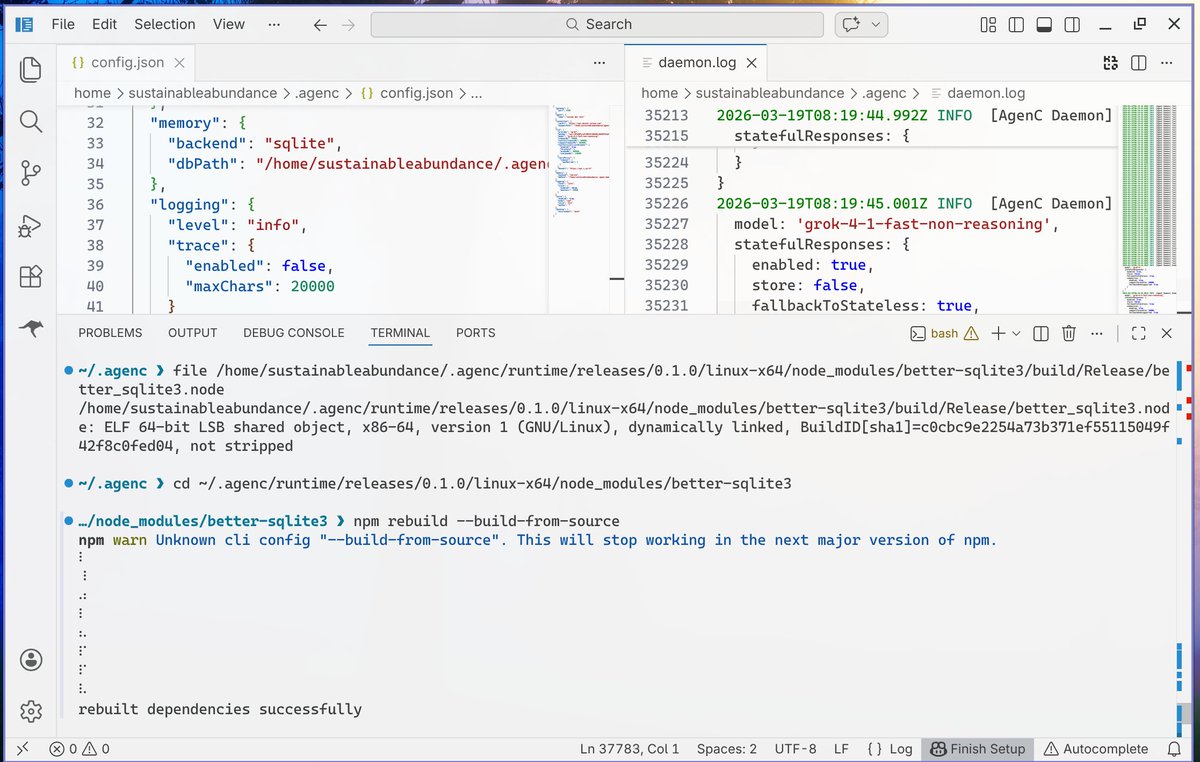Open the new terminal profile dropdown
Viewport: 1200px width, 762px height.
(x=1016, y=333)
